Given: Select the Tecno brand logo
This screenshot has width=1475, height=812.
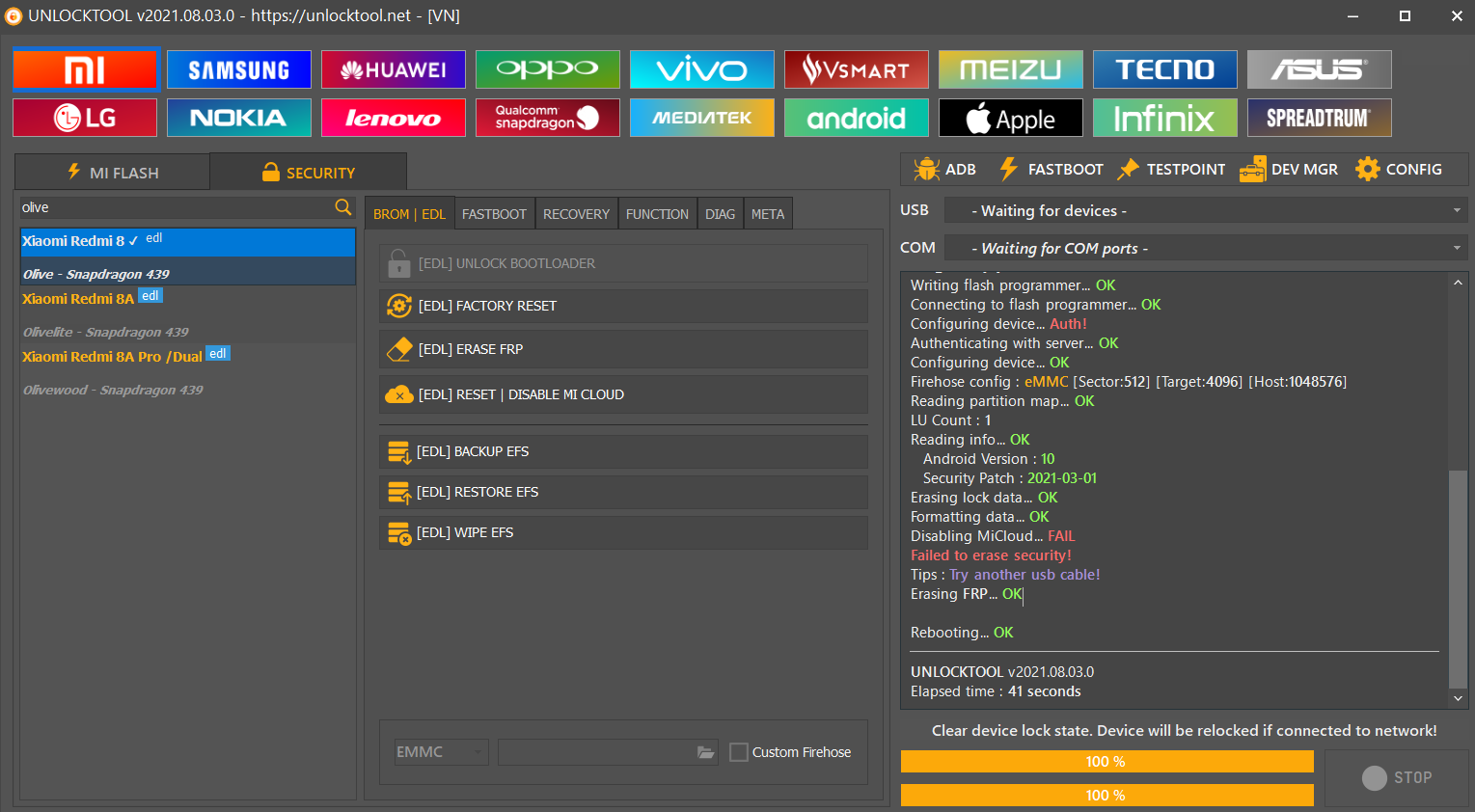Looking at the screenshot, I should coord(1165,69).
